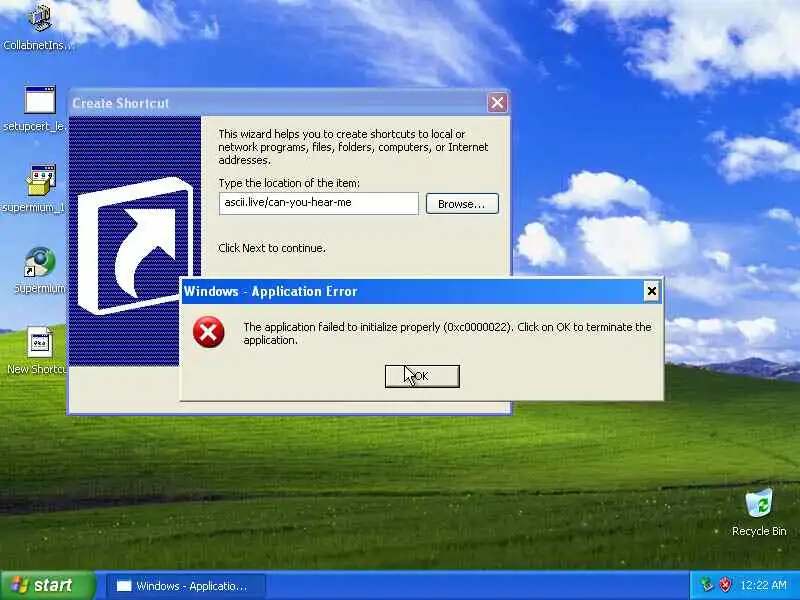Viewport: 800px width, 600px height.
Task: Close the Create Shortcut wizard window
Action: [x=497, y=103]
